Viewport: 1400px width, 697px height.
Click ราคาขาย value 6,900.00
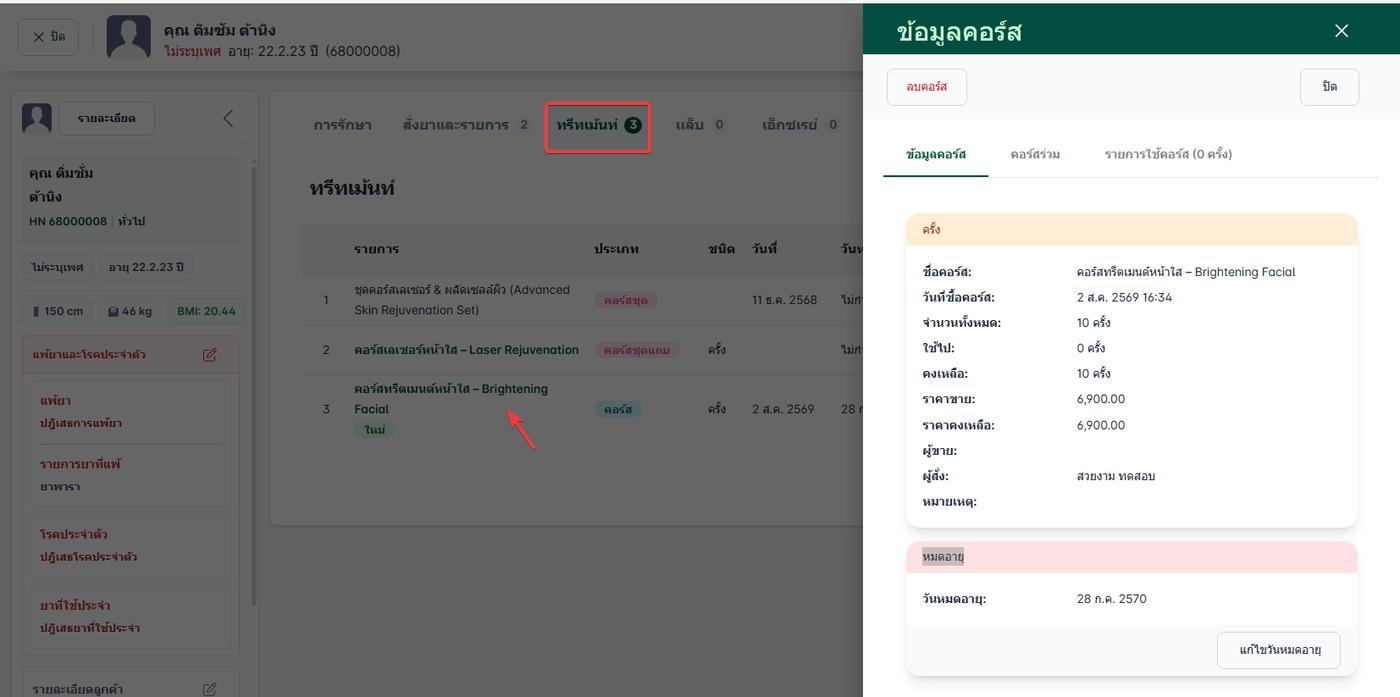pyautogui.click(x=1101, y=399)
